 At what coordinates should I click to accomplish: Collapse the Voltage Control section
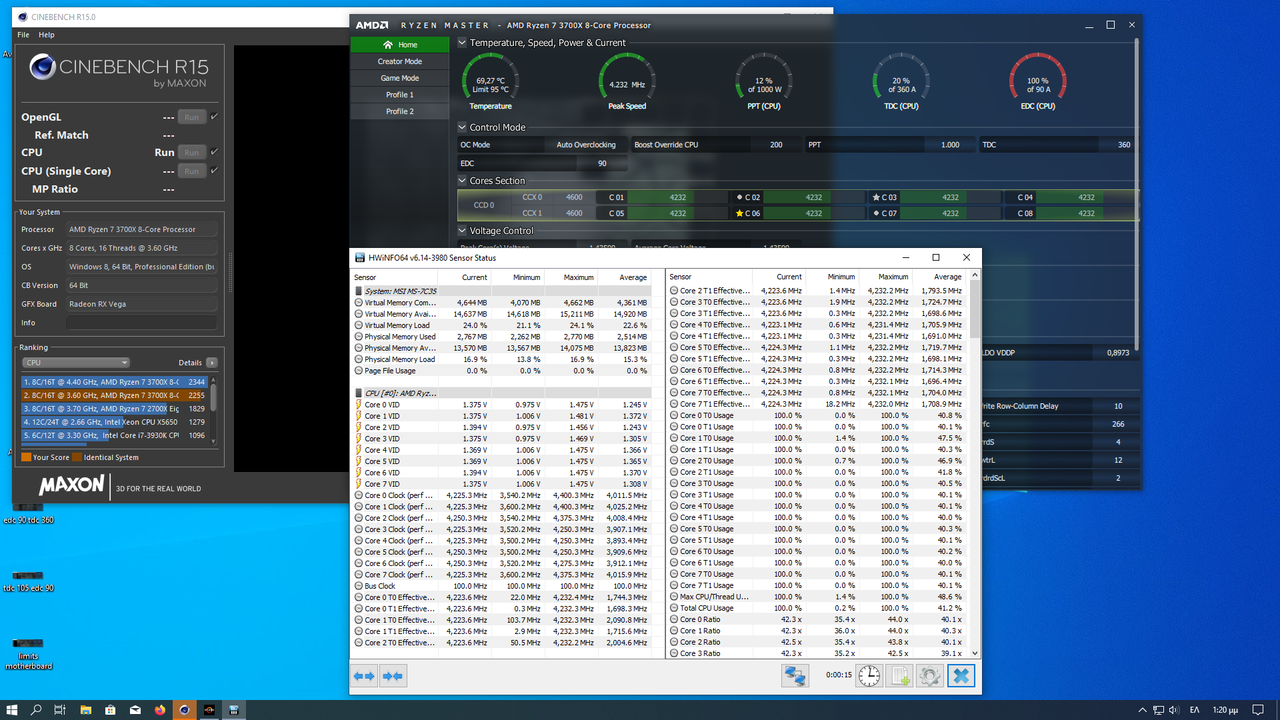click(x=462, y=231)
